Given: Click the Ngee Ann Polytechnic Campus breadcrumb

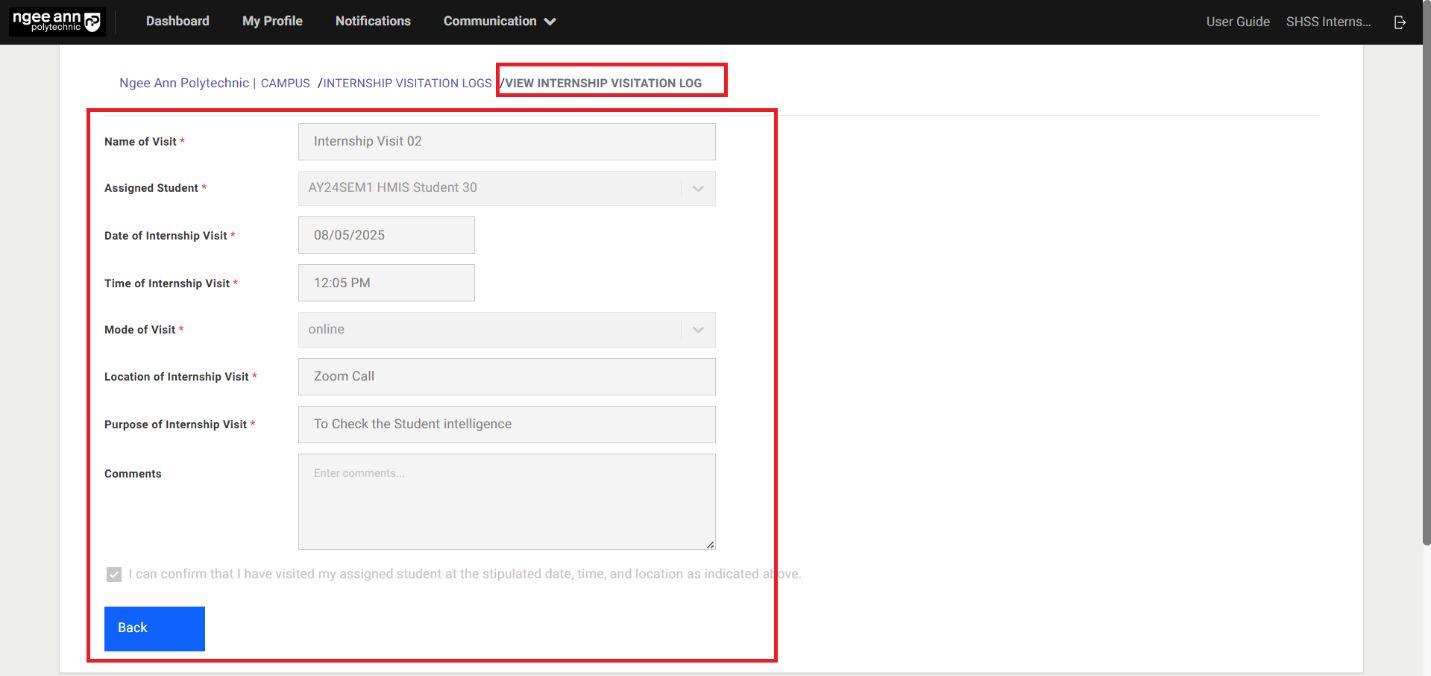Looking at the screenshot, I should pos(214,83).
